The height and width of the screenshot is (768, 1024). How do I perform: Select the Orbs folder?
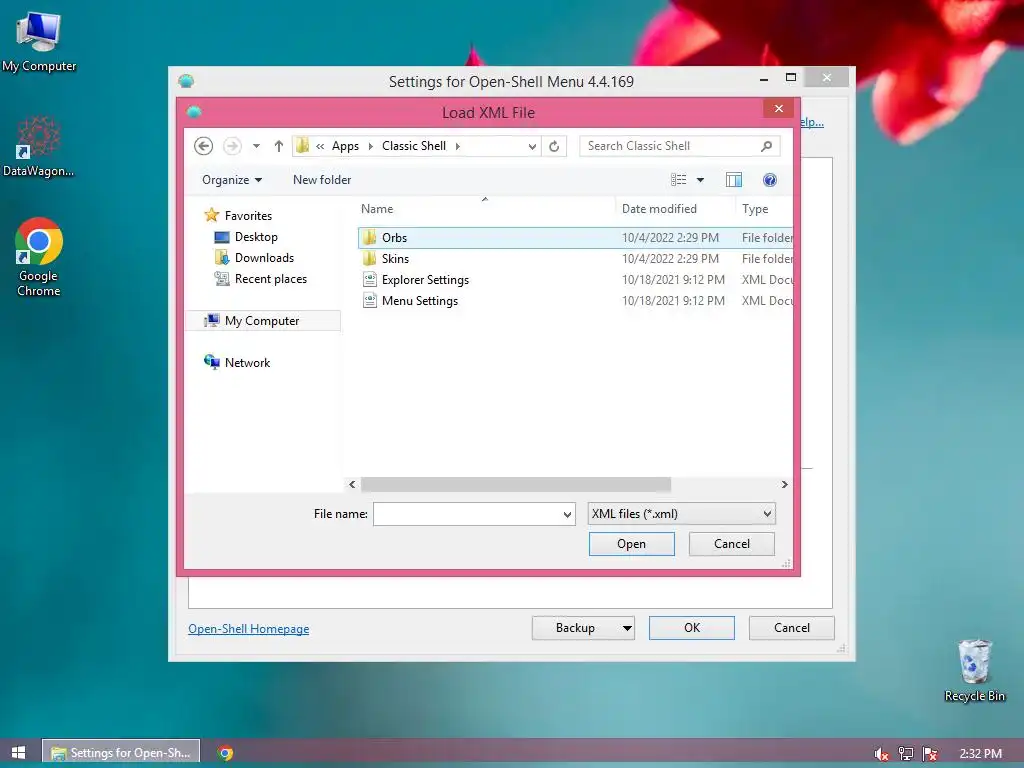[575, 238]
